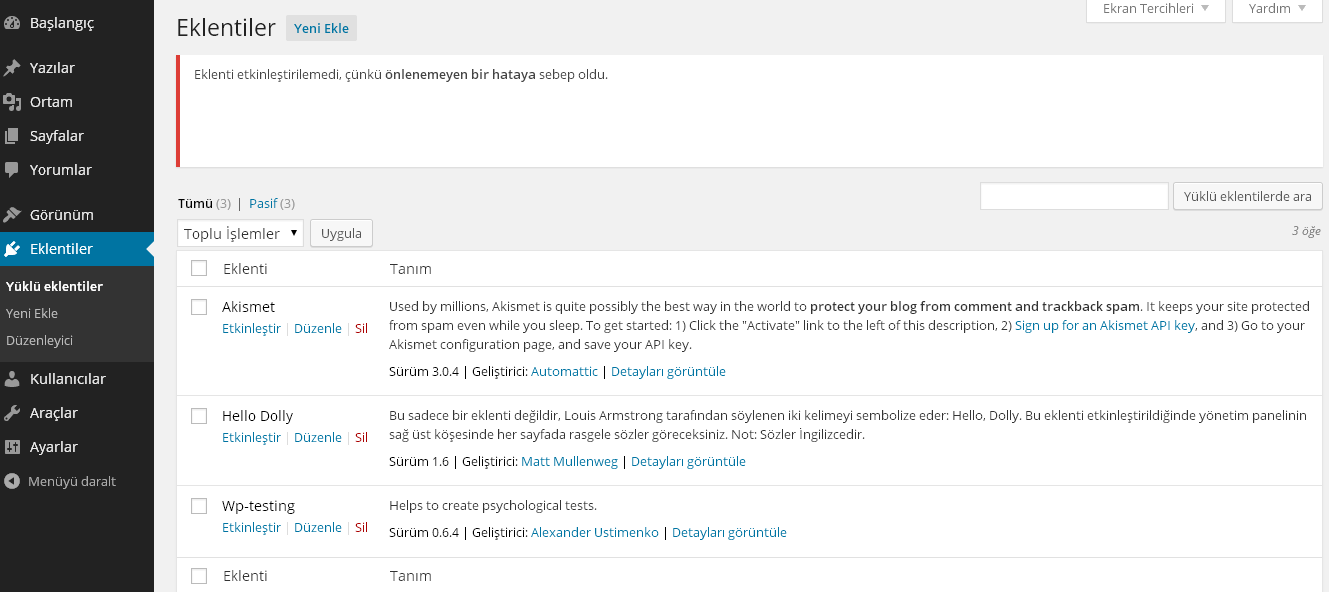Click the Görünüm paintbrush icon
The height and width of the screenshot is (592, 1329).
pyautogui.click(x=12, y=215)
